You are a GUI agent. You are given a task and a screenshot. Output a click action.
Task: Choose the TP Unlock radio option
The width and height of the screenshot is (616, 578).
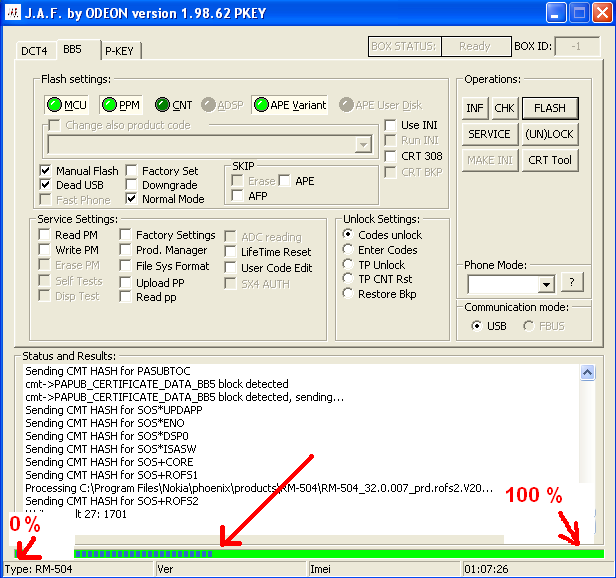pyautogui.click(x=348, y=264)
